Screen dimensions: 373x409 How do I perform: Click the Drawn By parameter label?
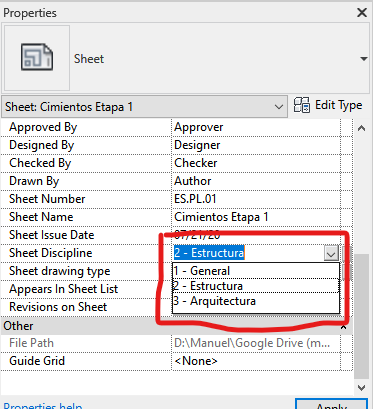[x=34, y=181]
